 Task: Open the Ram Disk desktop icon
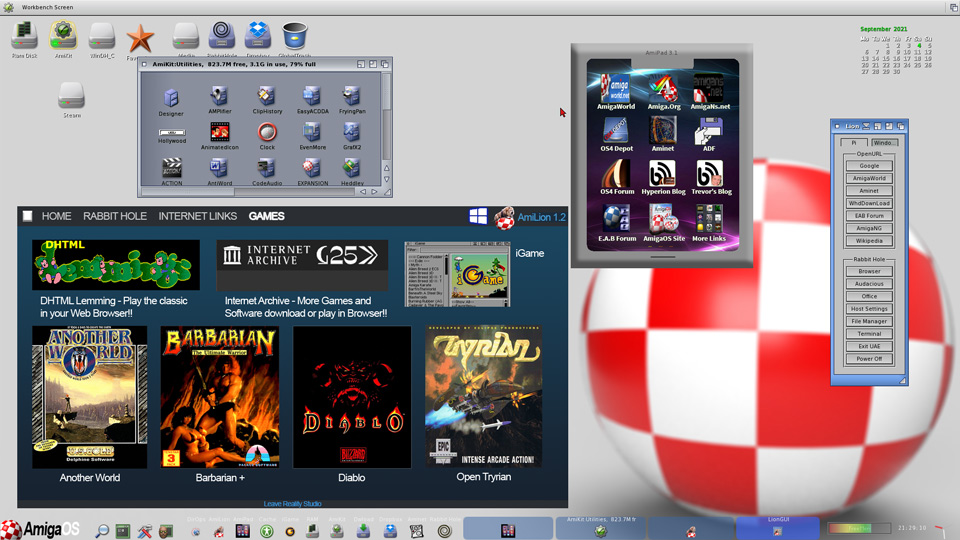[24, 36]
